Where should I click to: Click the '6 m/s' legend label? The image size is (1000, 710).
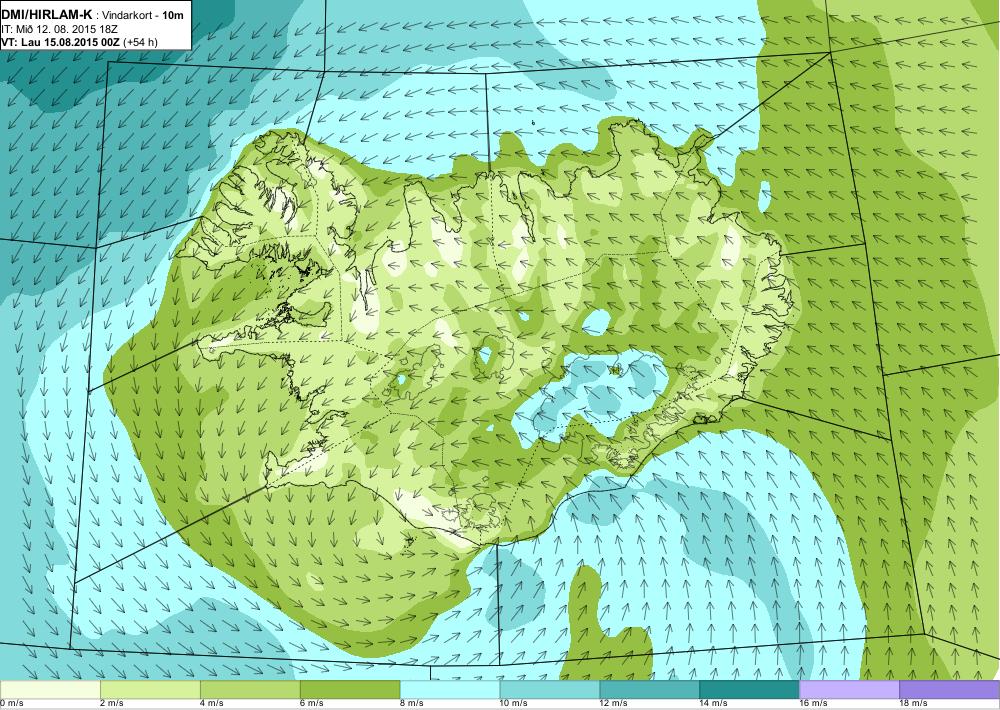(312, 704)
